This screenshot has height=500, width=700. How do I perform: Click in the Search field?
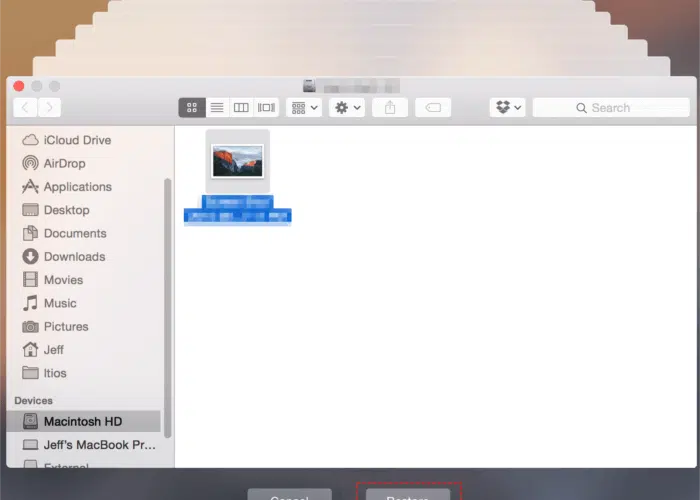[x=611, y=107]
